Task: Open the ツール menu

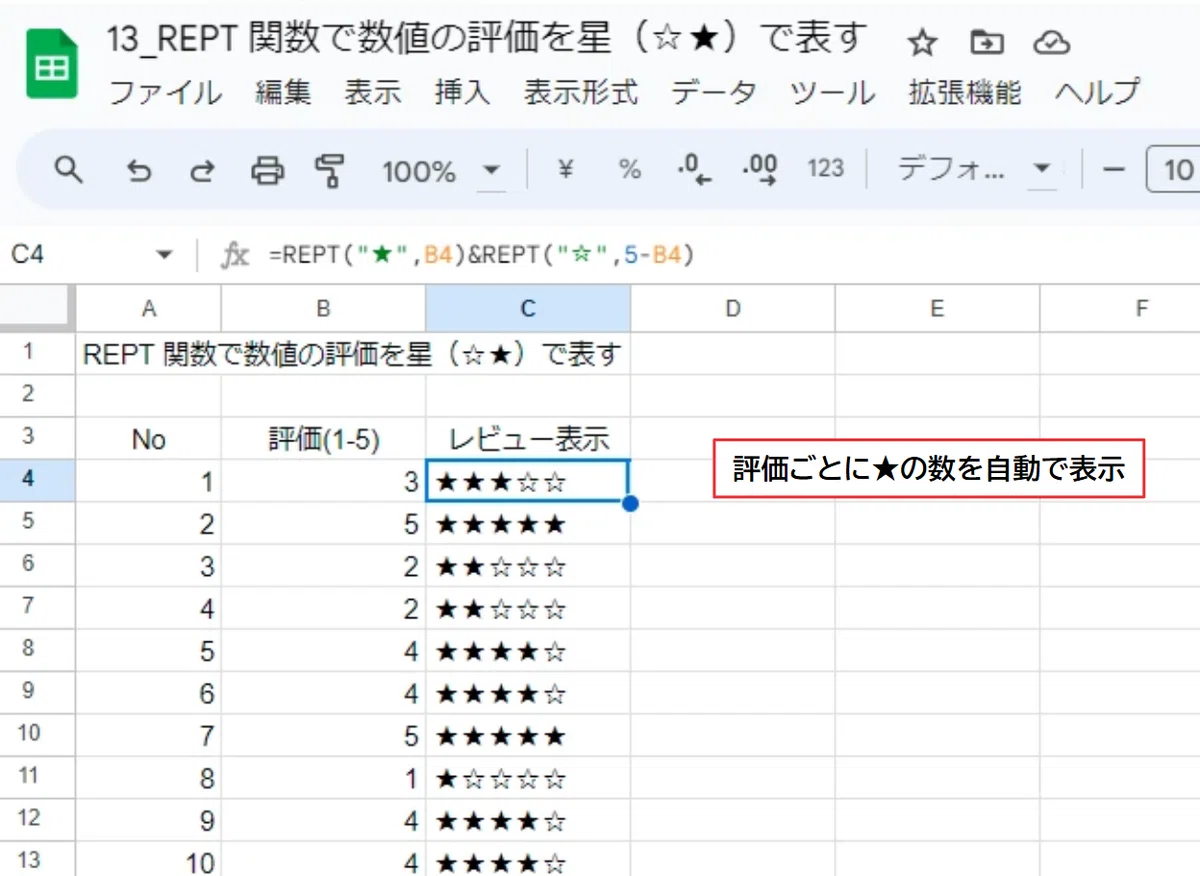Action: click(833, 93)
